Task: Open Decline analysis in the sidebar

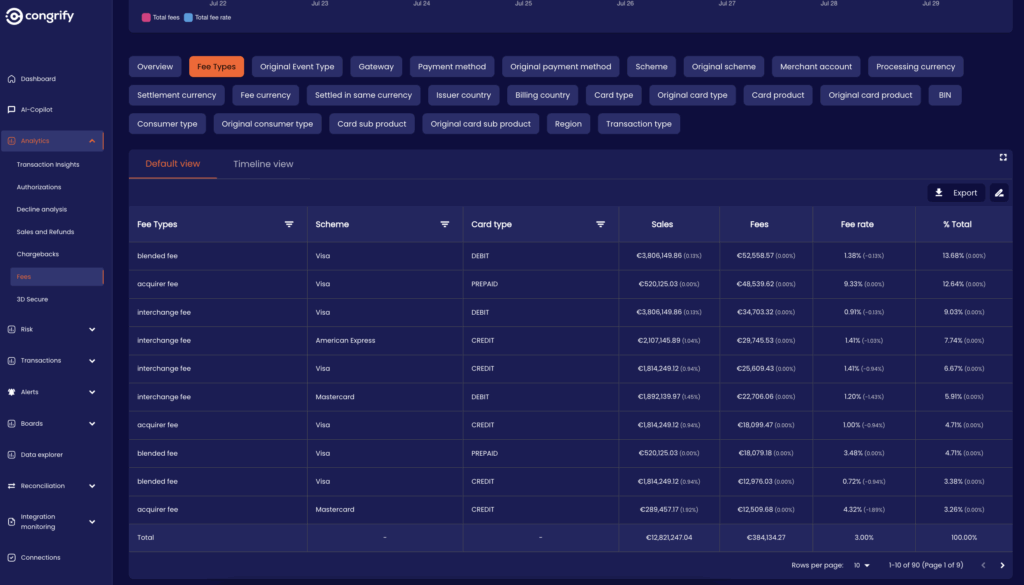Action: [42, 210]
